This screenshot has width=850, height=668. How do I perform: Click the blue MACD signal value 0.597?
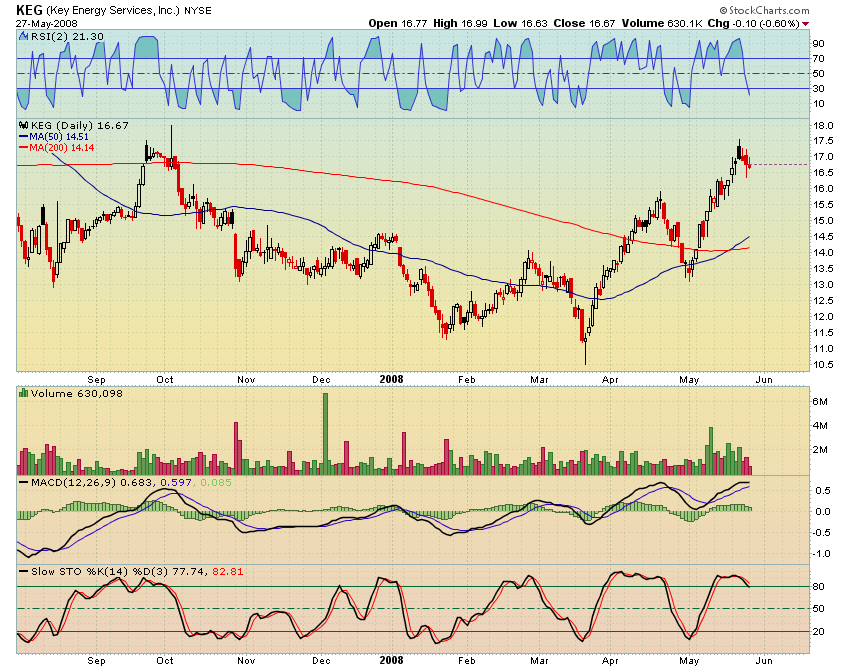point(176,482)
